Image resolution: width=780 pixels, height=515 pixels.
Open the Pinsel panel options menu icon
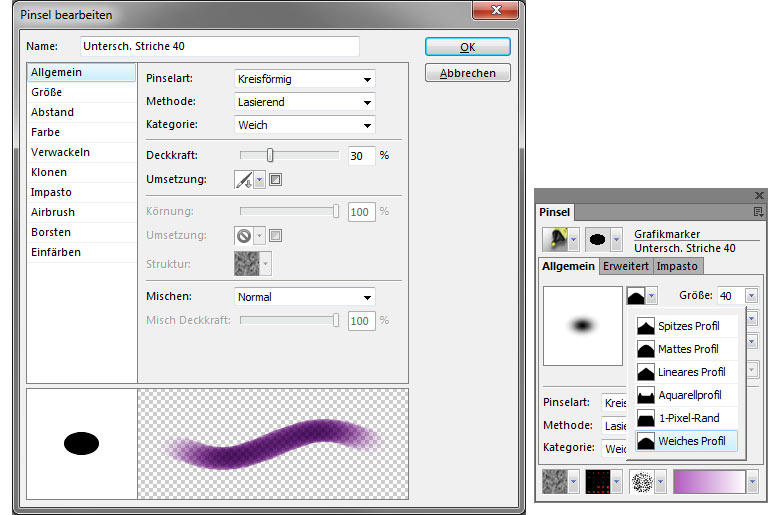coord(758,212)
